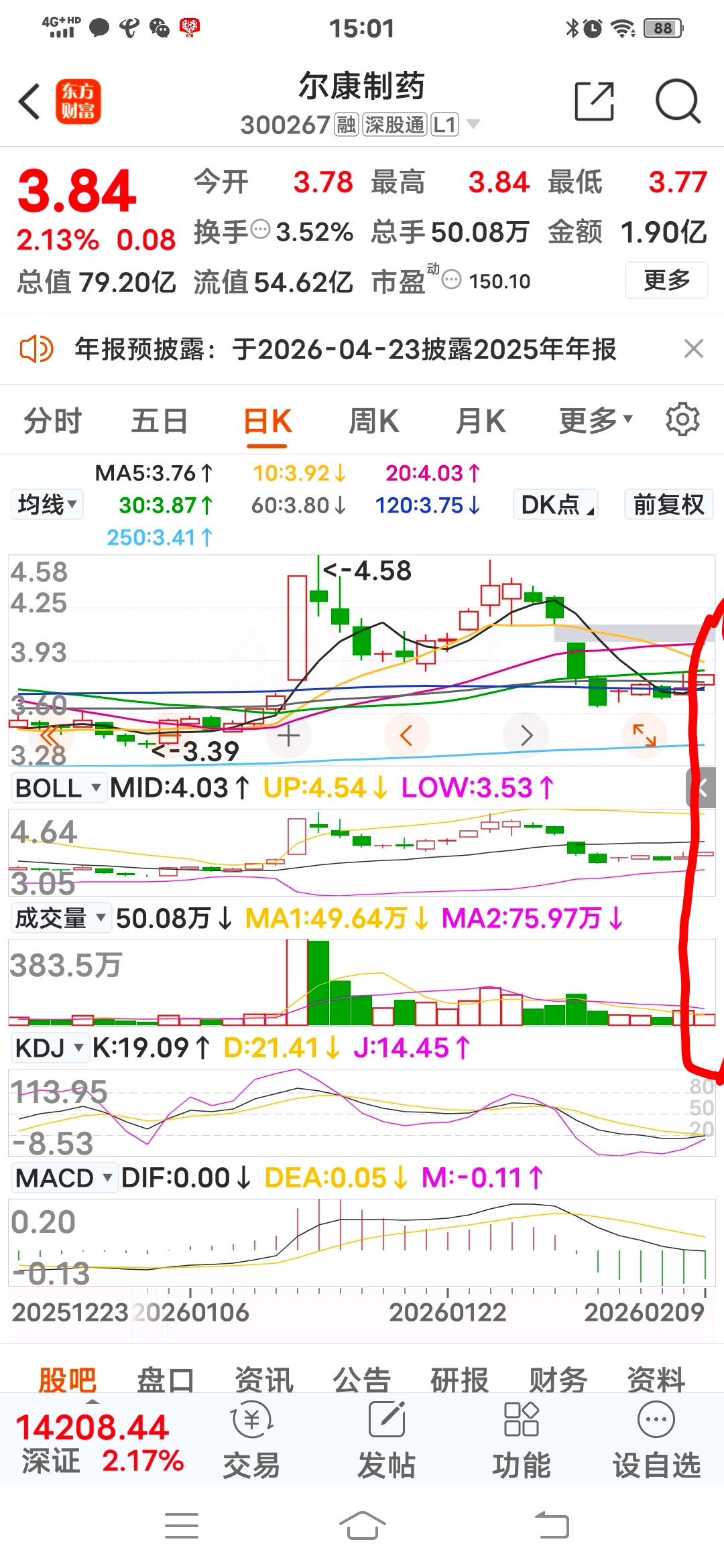Tap the system home button

point(362,1526)
